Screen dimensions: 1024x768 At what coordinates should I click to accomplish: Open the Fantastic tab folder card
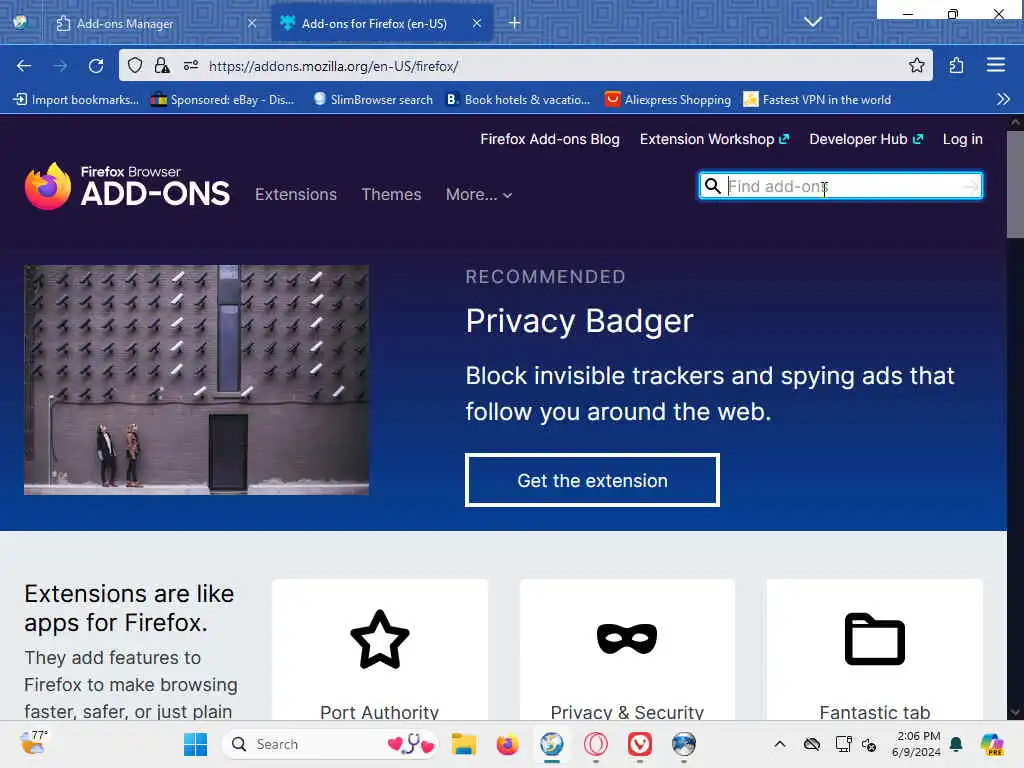click(874, 650)
